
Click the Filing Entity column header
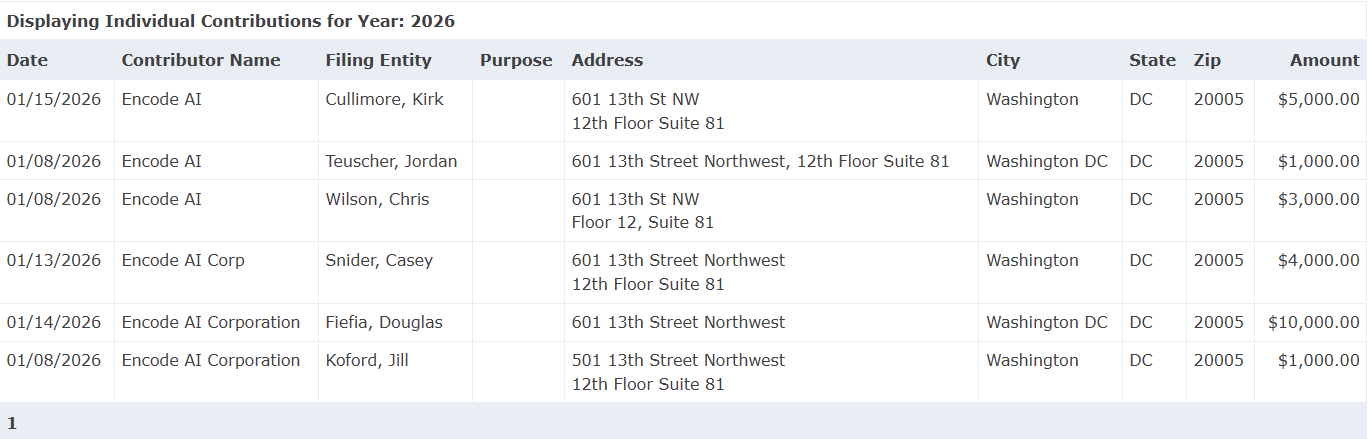pos(378,60)
